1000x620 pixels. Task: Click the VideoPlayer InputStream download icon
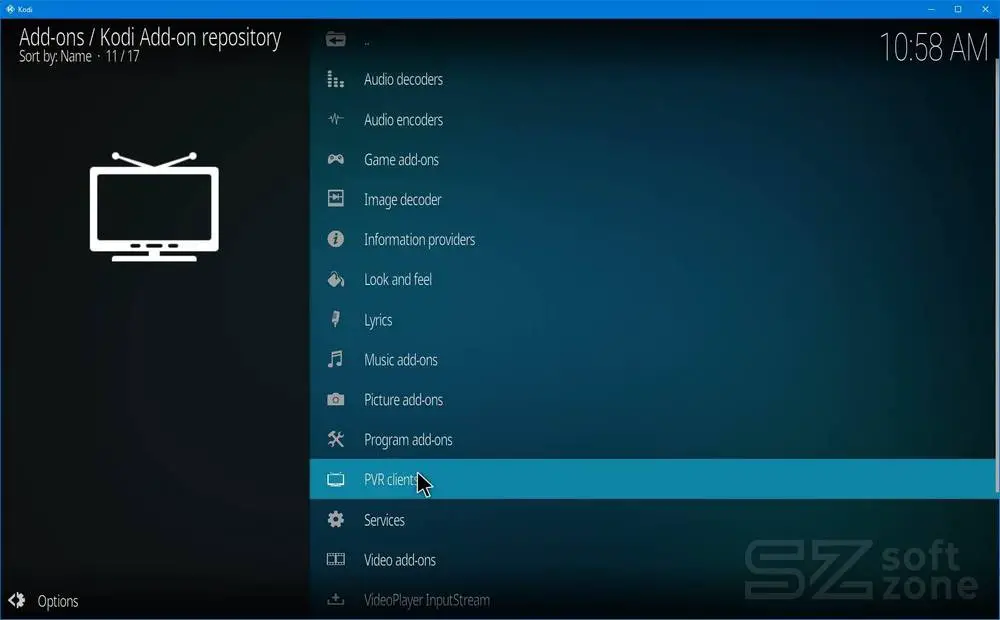pyautogui.click(x=335, y=600)
